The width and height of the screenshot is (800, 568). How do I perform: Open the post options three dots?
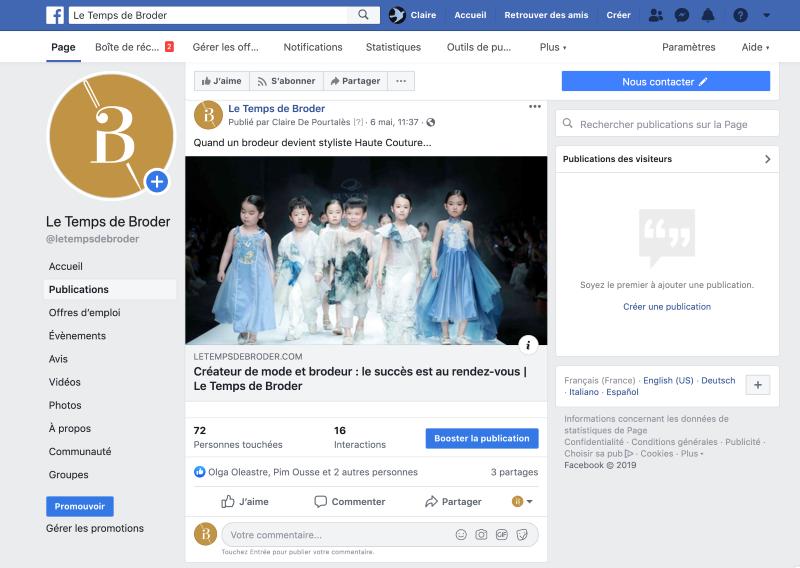tap(535, 107)
